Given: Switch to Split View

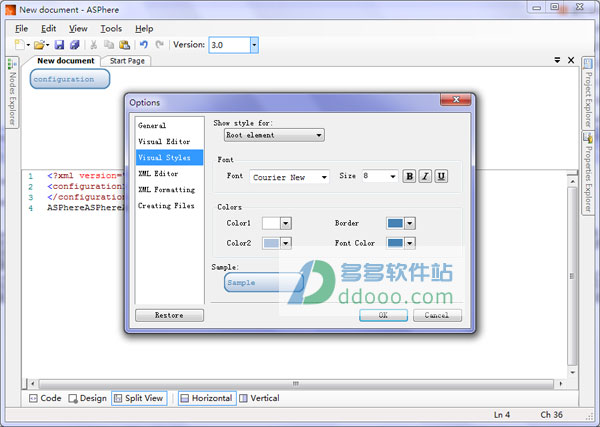Looking at the screenshot, I should 139,398.
